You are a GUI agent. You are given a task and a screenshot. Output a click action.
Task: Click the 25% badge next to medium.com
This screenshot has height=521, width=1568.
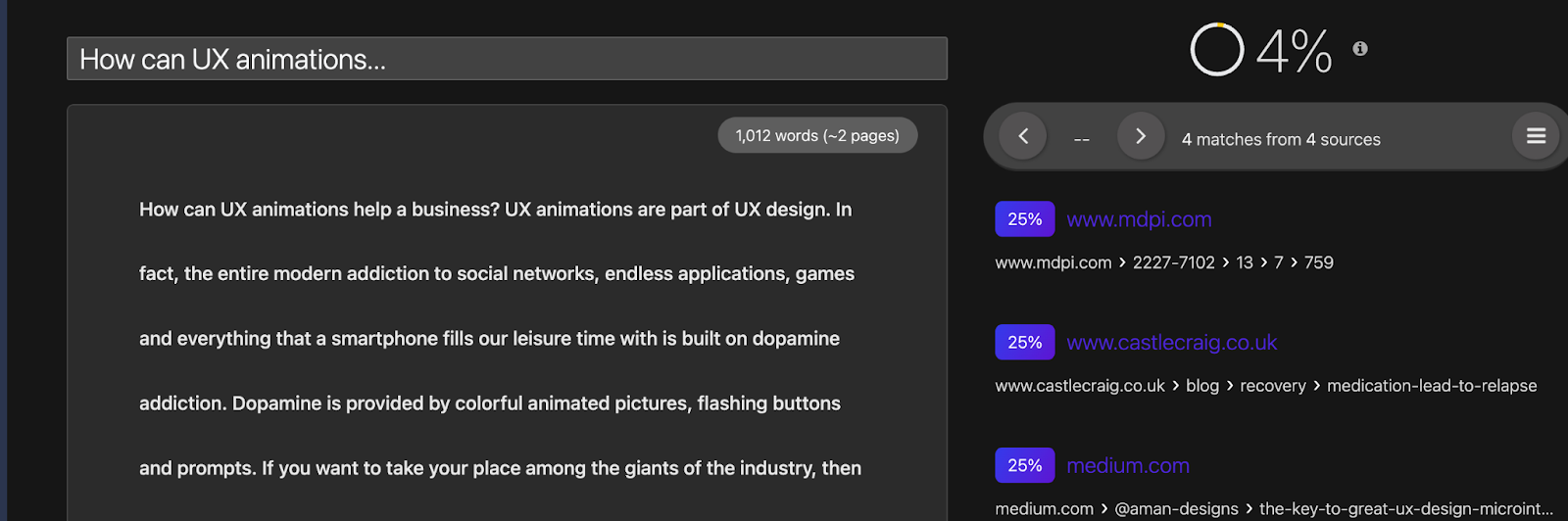click(1025, 466)
